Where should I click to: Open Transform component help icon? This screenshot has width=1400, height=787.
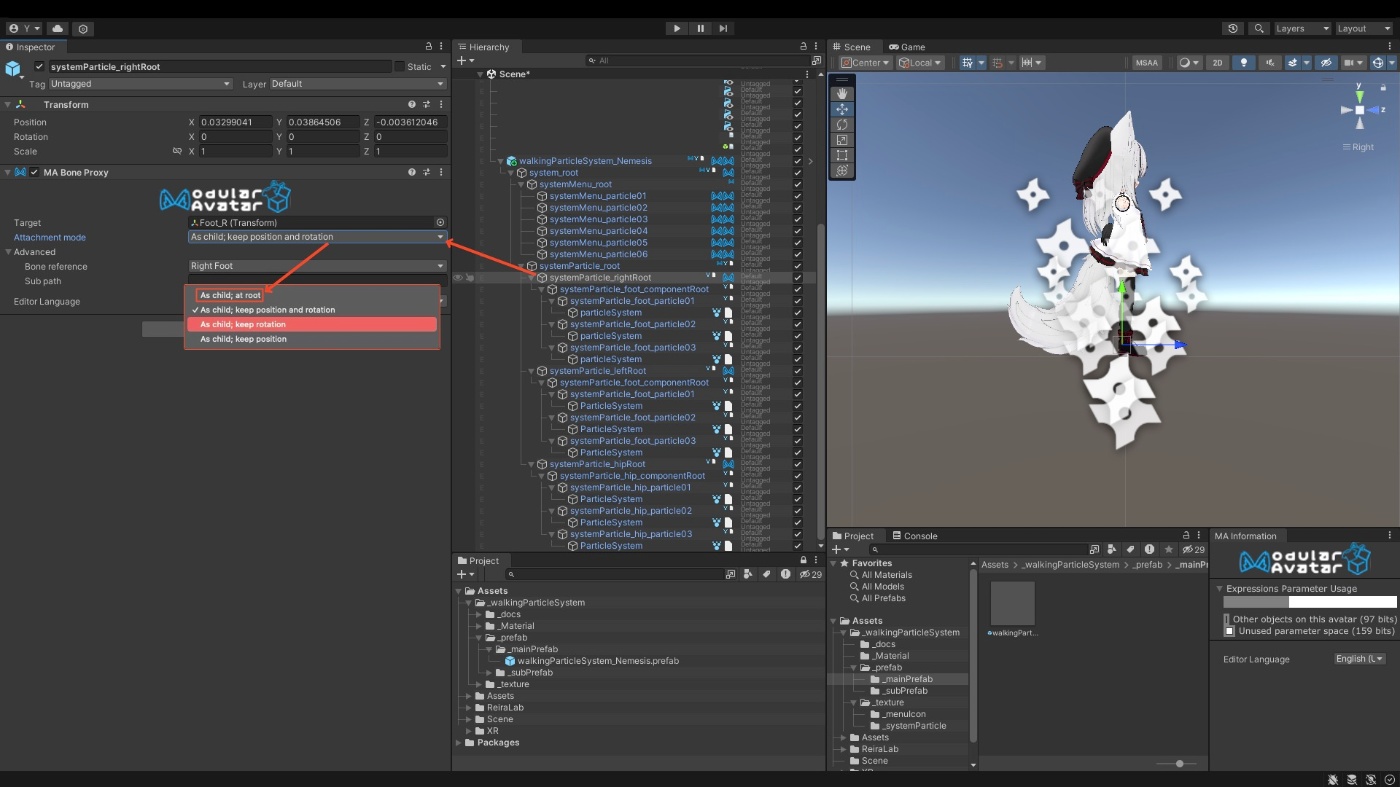(412, 104)
